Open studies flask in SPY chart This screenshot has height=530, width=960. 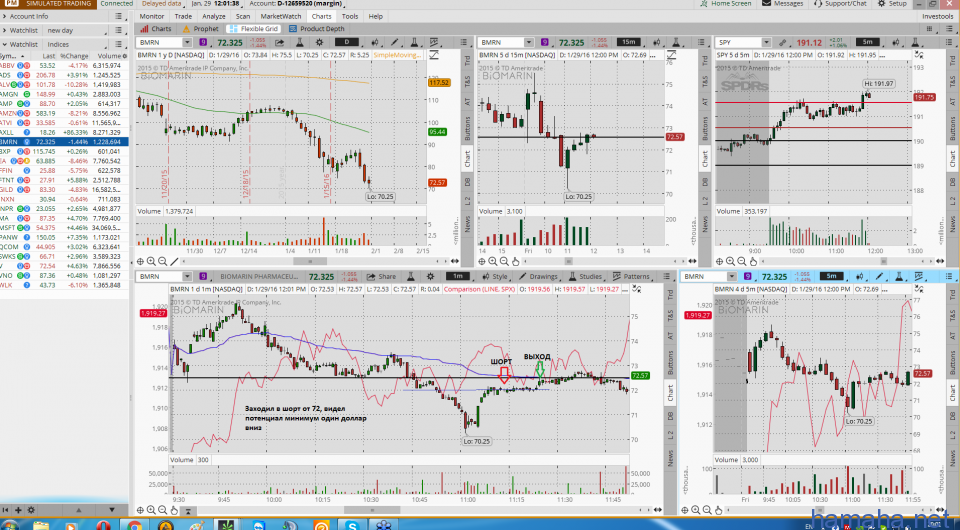(x=915, y=42)
